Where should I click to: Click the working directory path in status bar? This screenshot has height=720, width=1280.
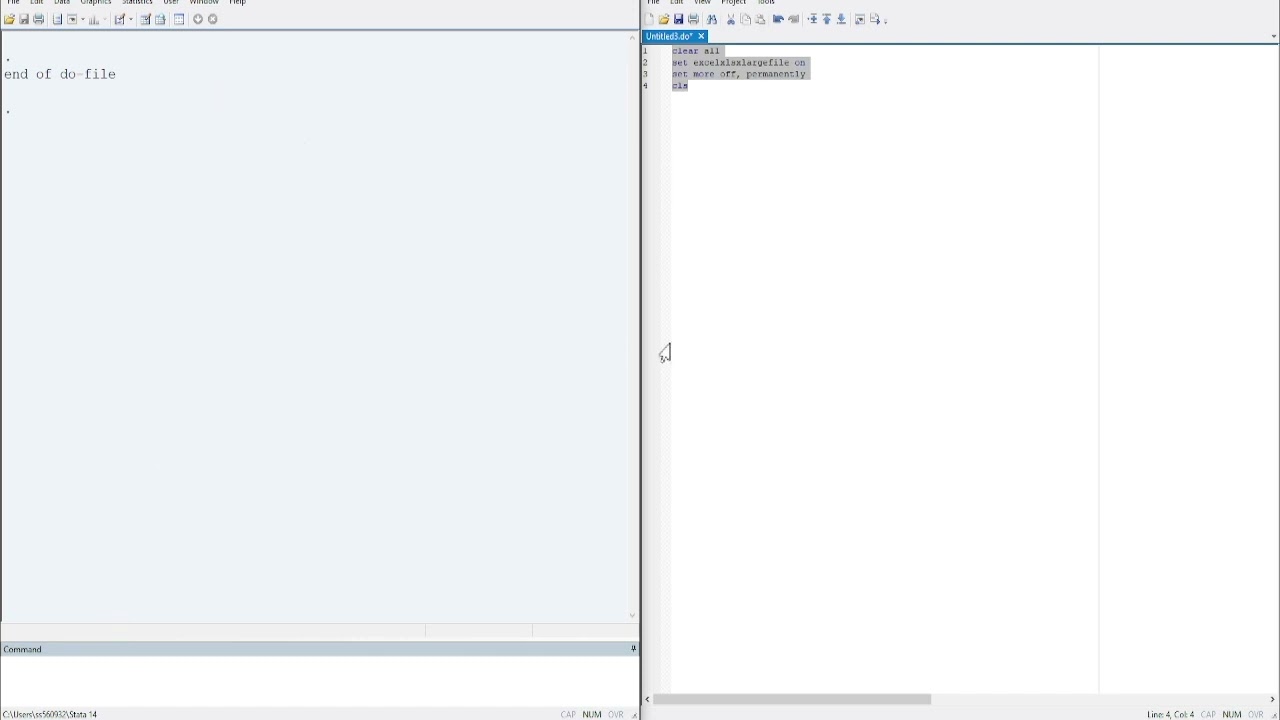[x=50, y=714]
